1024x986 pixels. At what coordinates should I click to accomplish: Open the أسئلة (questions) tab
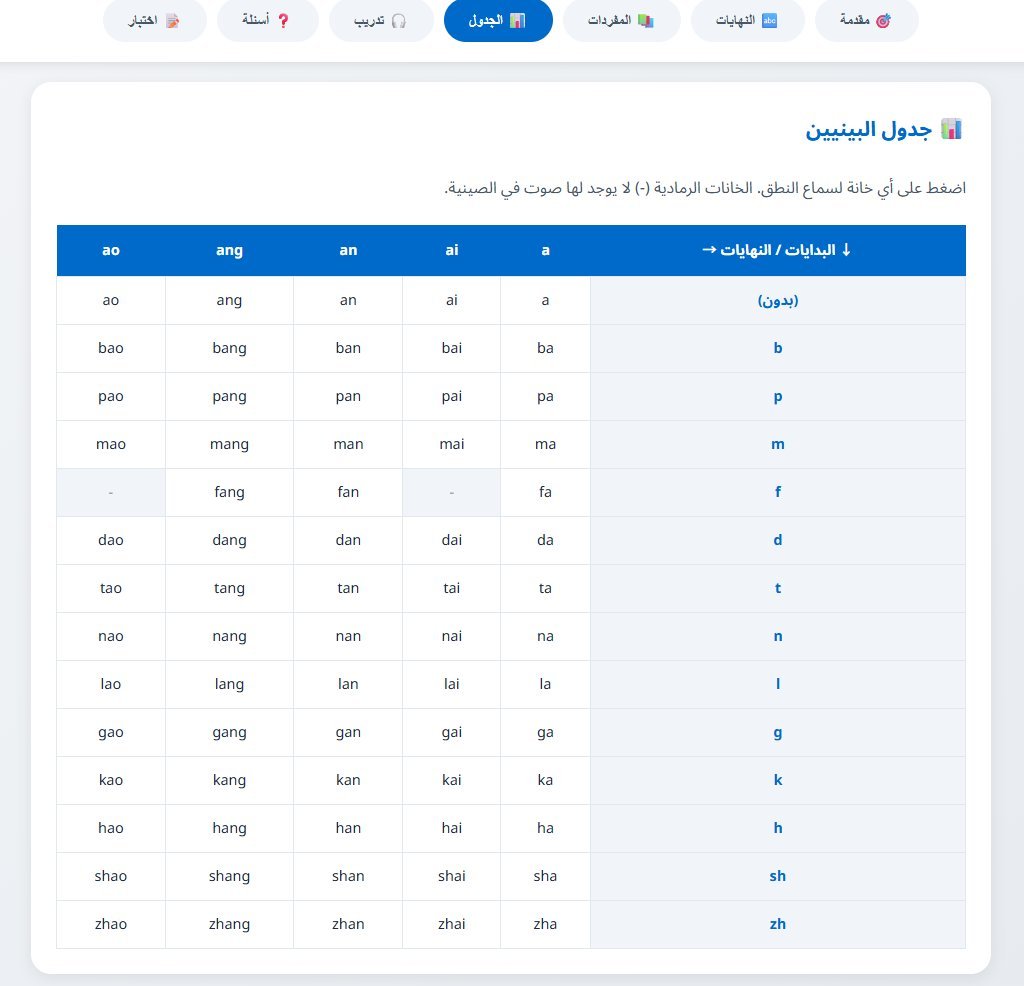tap(267, 21)
